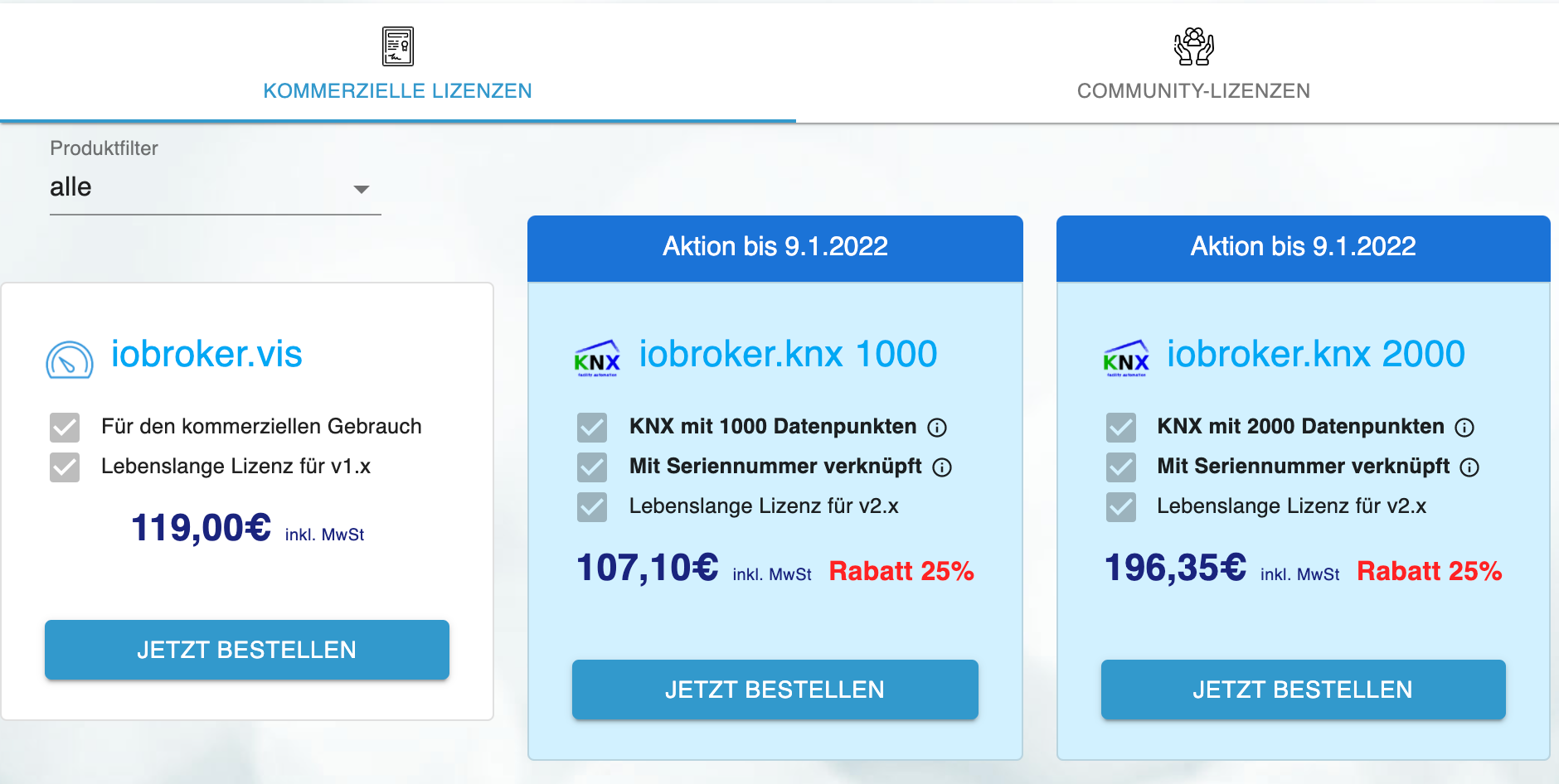1559x784 pixels.
Task: Order iobroker.knx 1000 with Jetzt Bestellen
Action: pos(775,690)
